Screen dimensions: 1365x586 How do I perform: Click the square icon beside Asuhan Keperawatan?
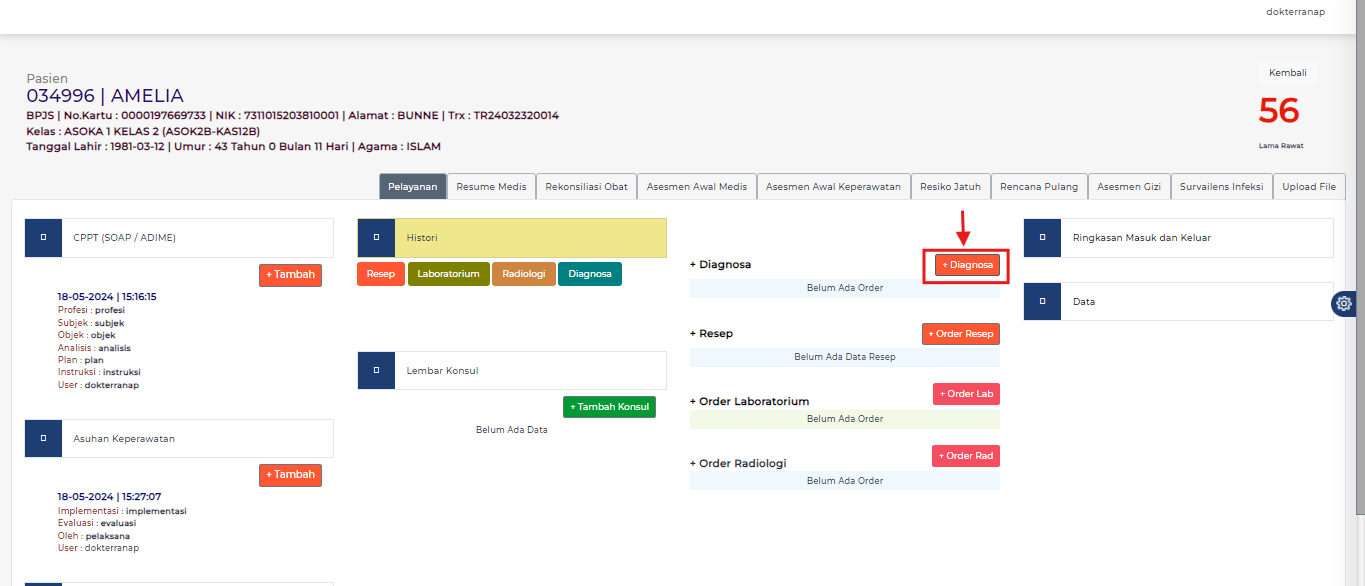tap(43, 438)
